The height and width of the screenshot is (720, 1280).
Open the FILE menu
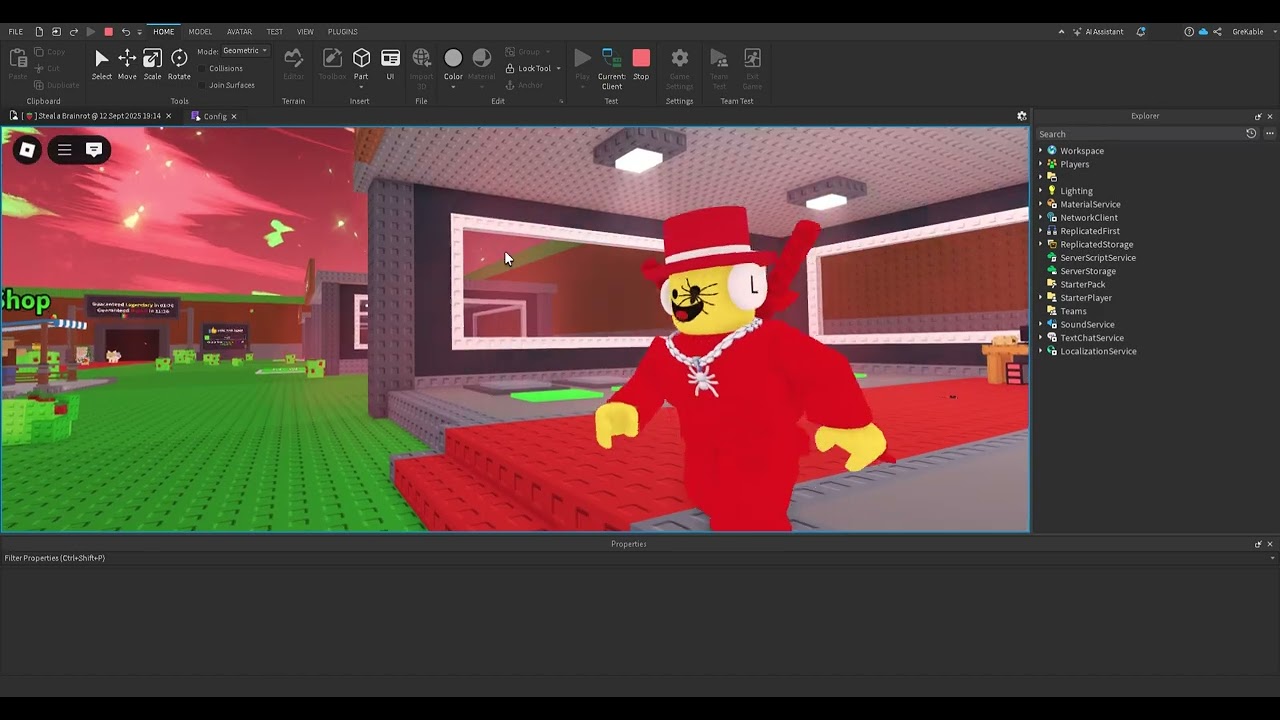[16, 31]
